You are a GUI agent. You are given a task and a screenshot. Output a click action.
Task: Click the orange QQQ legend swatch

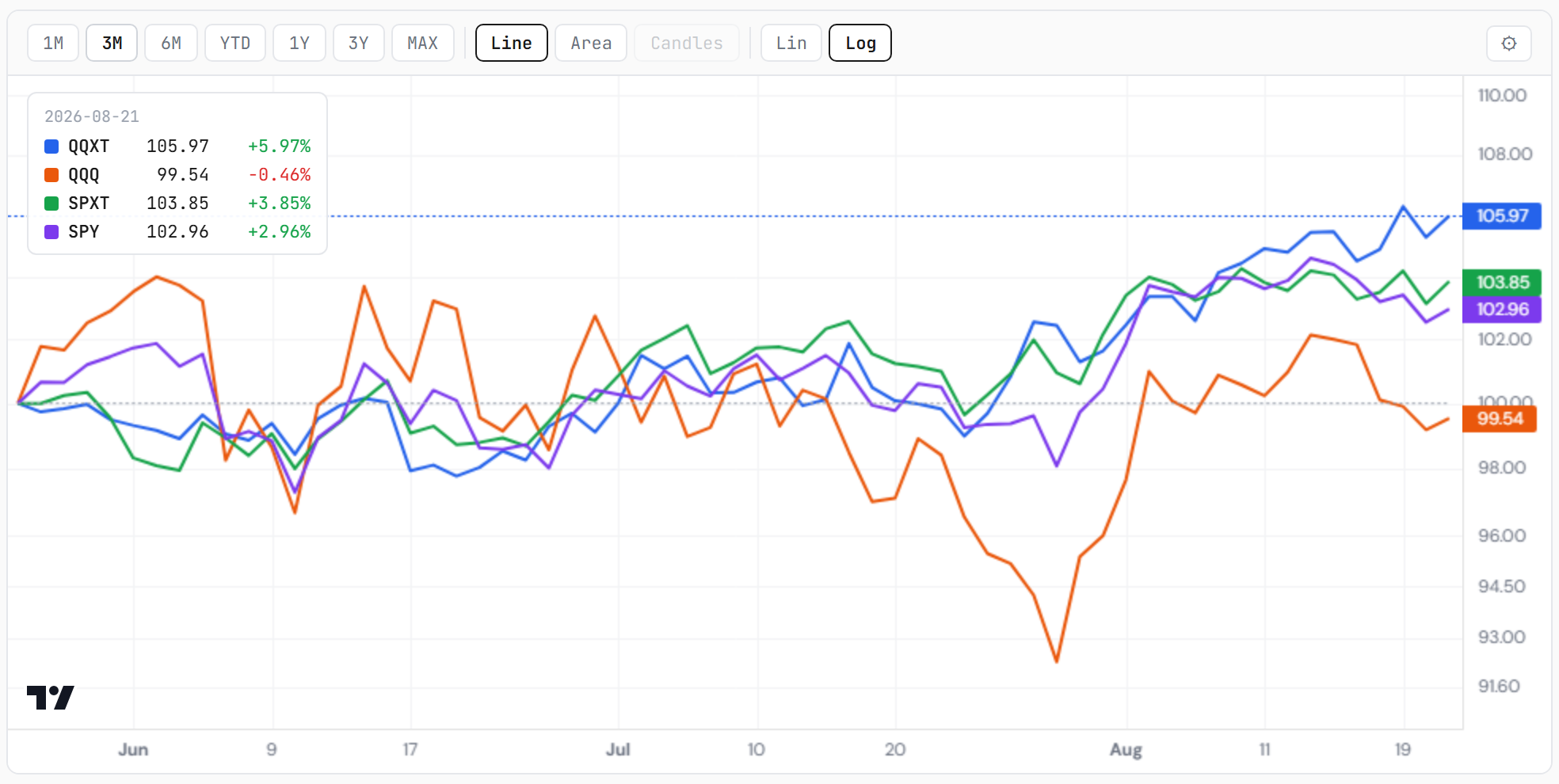click(51, 175)
